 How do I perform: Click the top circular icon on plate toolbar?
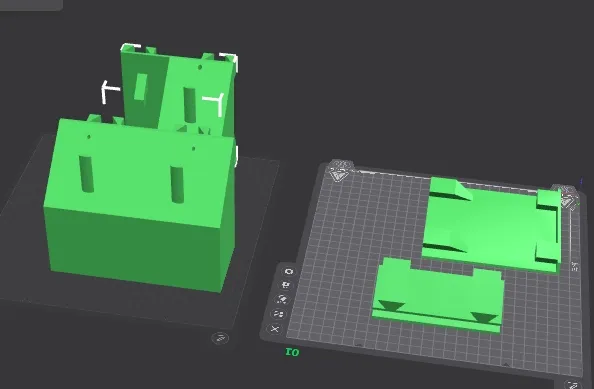289,272
